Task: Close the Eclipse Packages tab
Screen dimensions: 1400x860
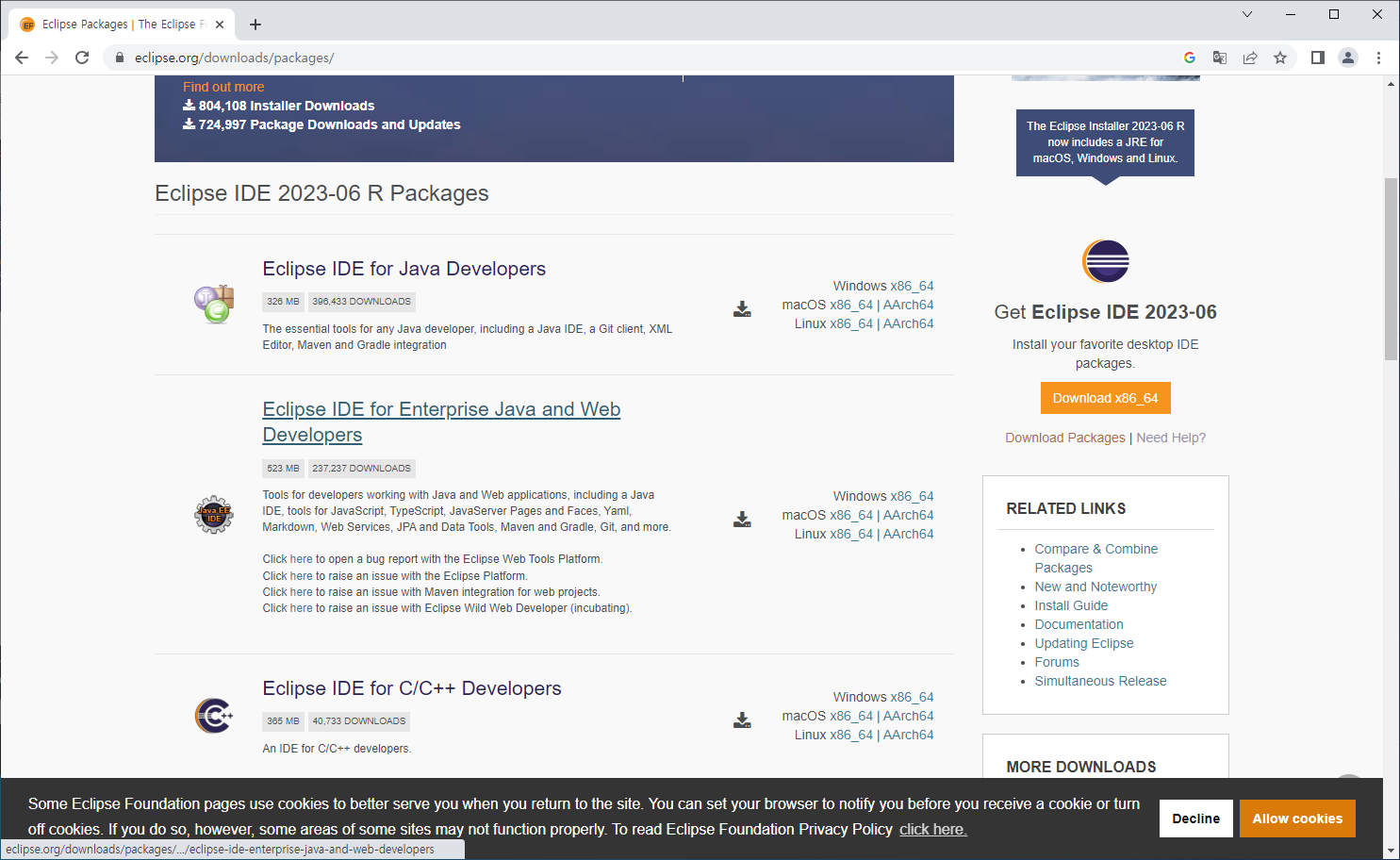Action: [x=220, y=25]
